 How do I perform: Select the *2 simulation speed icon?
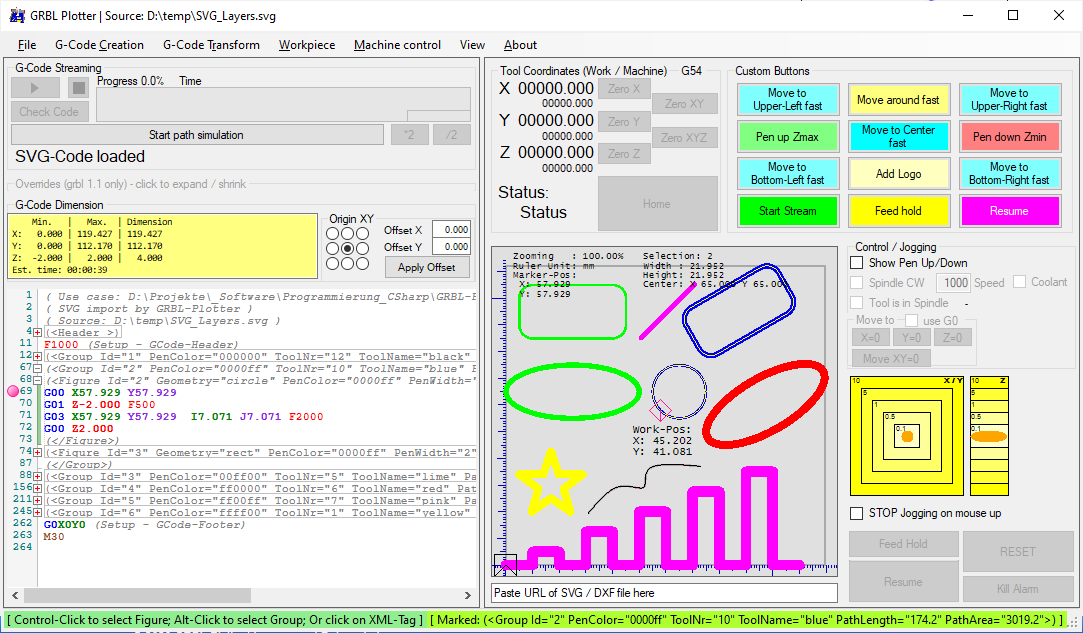point(409,134)
